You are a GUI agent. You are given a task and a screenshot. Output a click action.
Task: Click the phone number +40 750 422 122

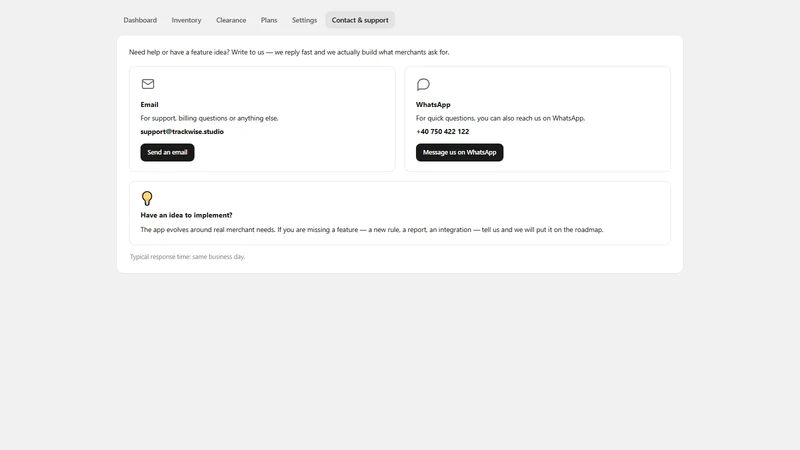[442, 132]
